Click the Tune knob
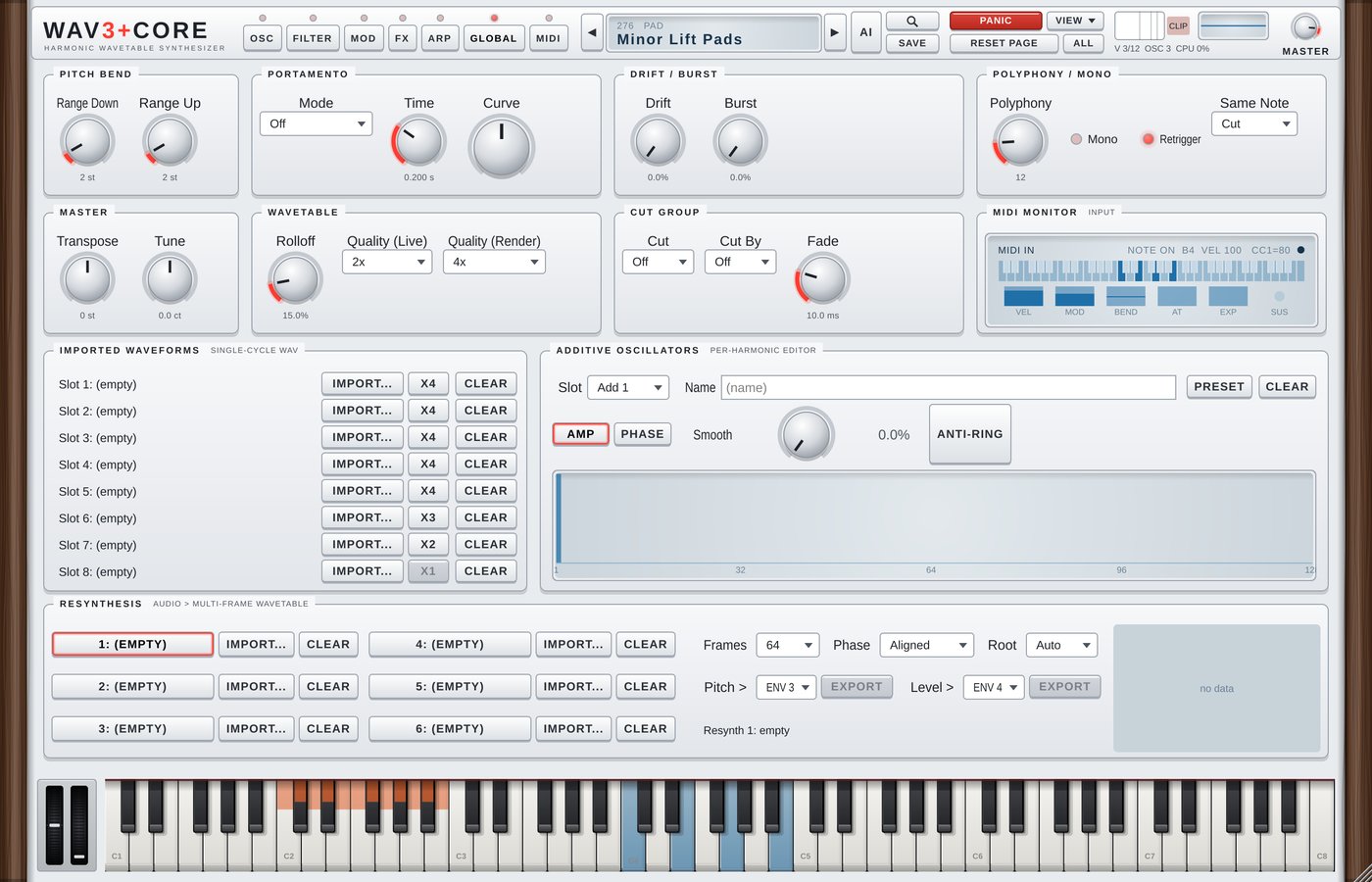The image size is (1372, 882). click(x=170, y=280)
